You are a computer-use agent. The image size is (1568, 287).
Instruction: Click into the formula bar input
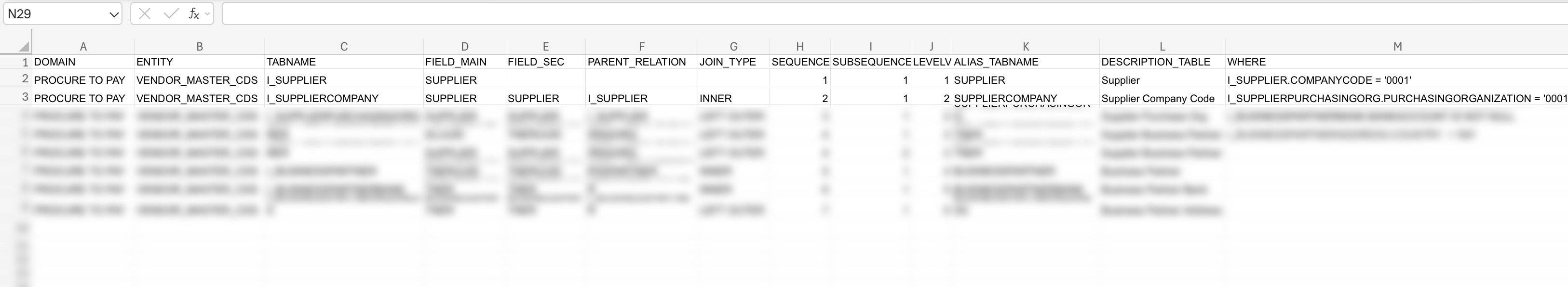[852, 14]
